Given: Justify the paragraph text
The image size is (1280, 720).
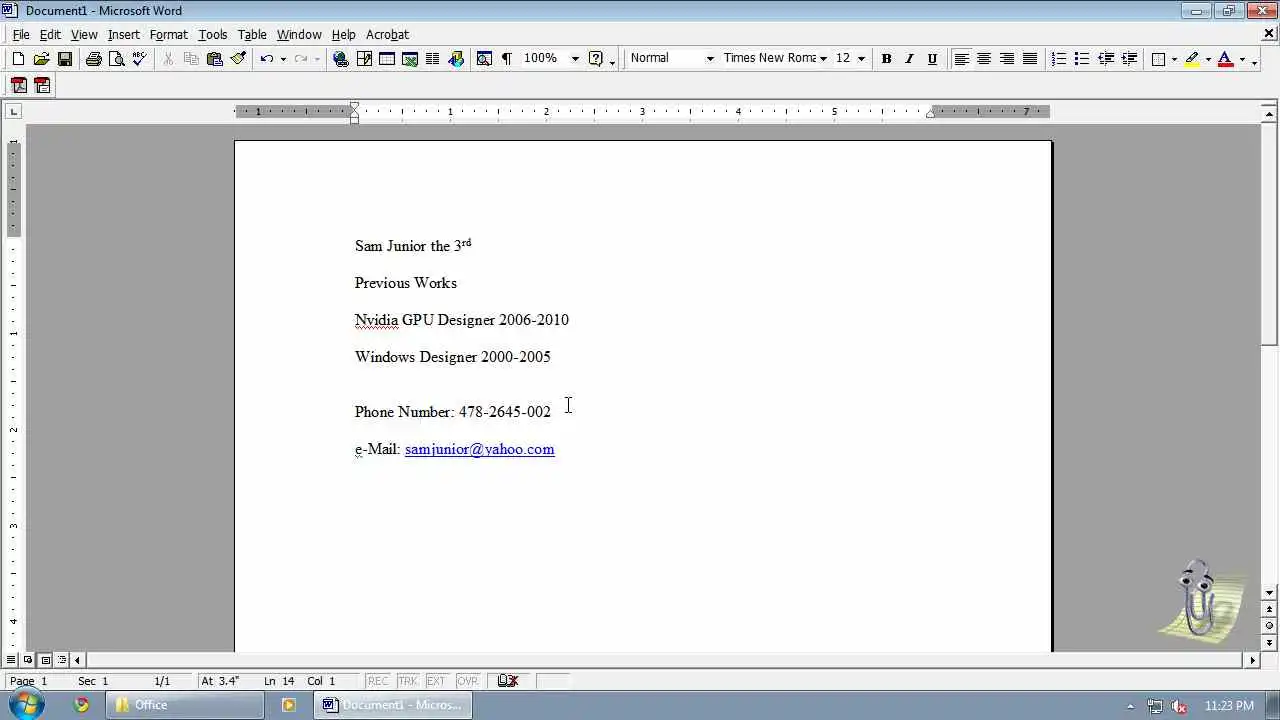Looking at the screenshot, I should pos(1030,59).
